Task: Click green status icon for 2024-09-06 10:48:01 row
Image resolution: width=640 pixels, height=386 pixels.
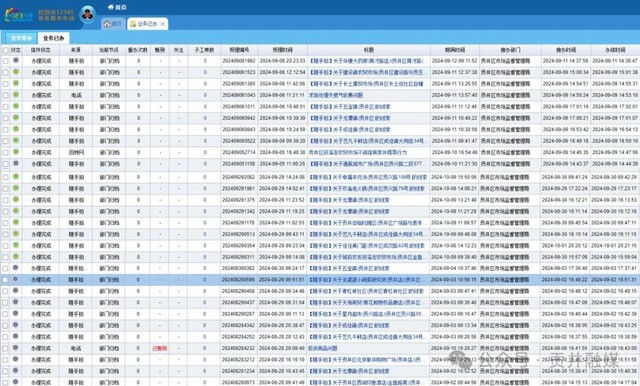Action: point(16,106)
